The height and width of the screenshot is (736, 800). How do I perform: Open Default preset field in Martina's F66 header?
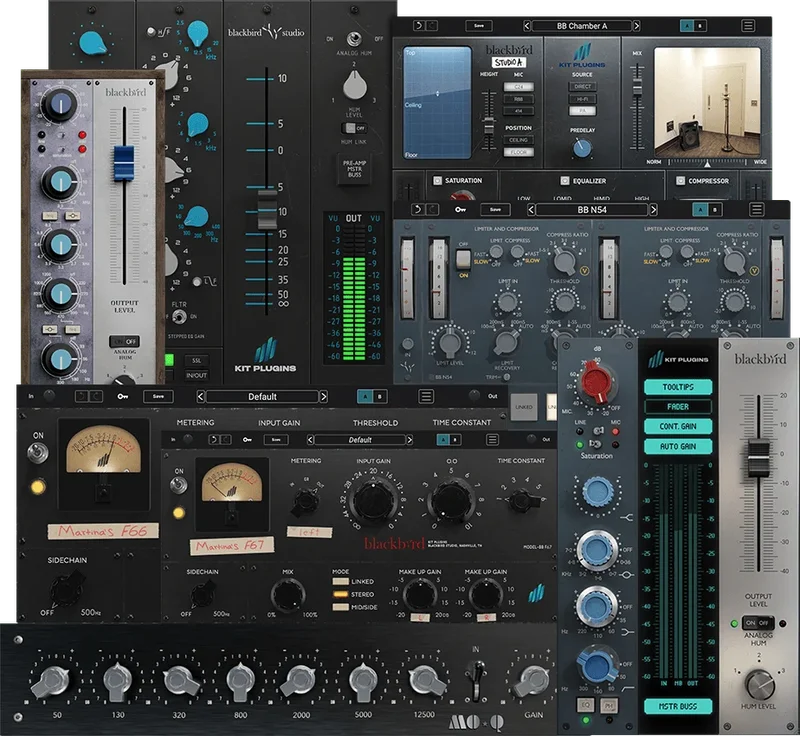click(262, 396)
